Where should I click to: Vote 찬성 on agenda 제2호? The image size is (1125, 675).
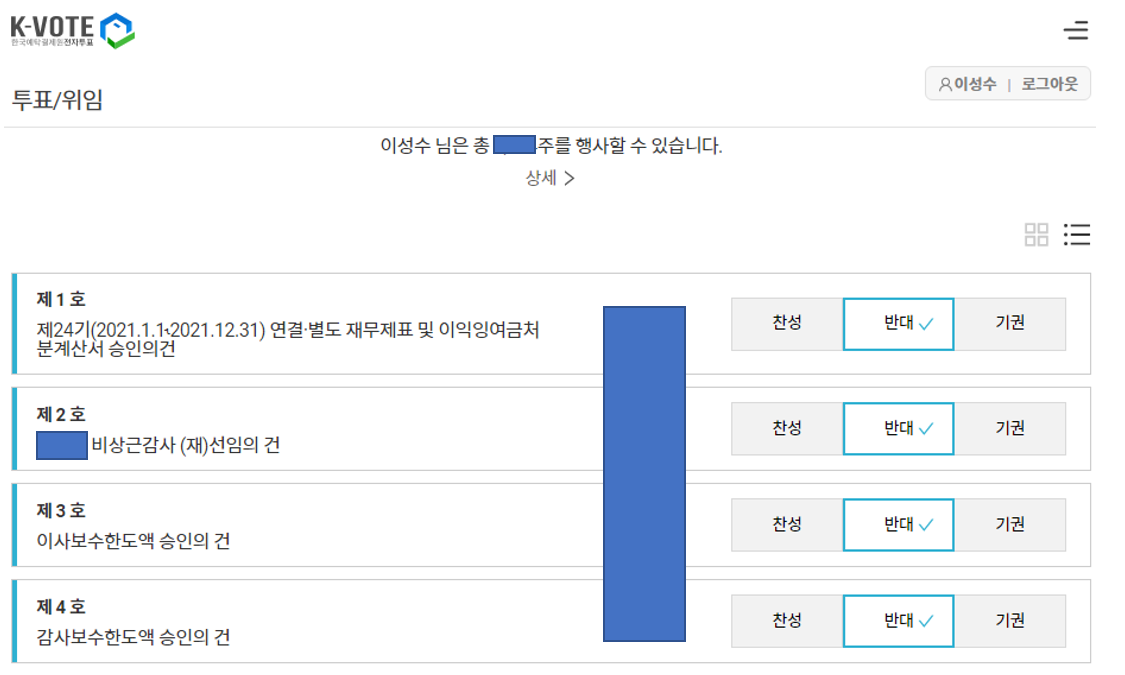(x=787, y=428)
